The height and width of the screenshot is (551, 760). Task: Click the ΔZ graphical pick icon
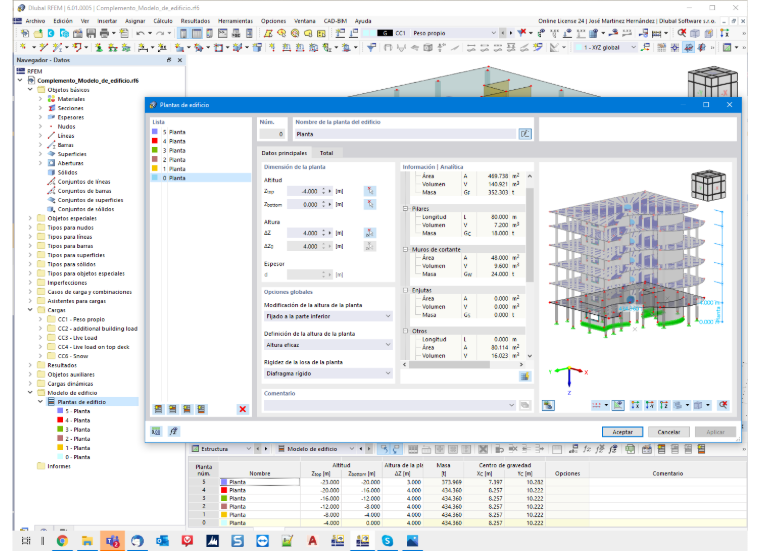pos(370,233)
